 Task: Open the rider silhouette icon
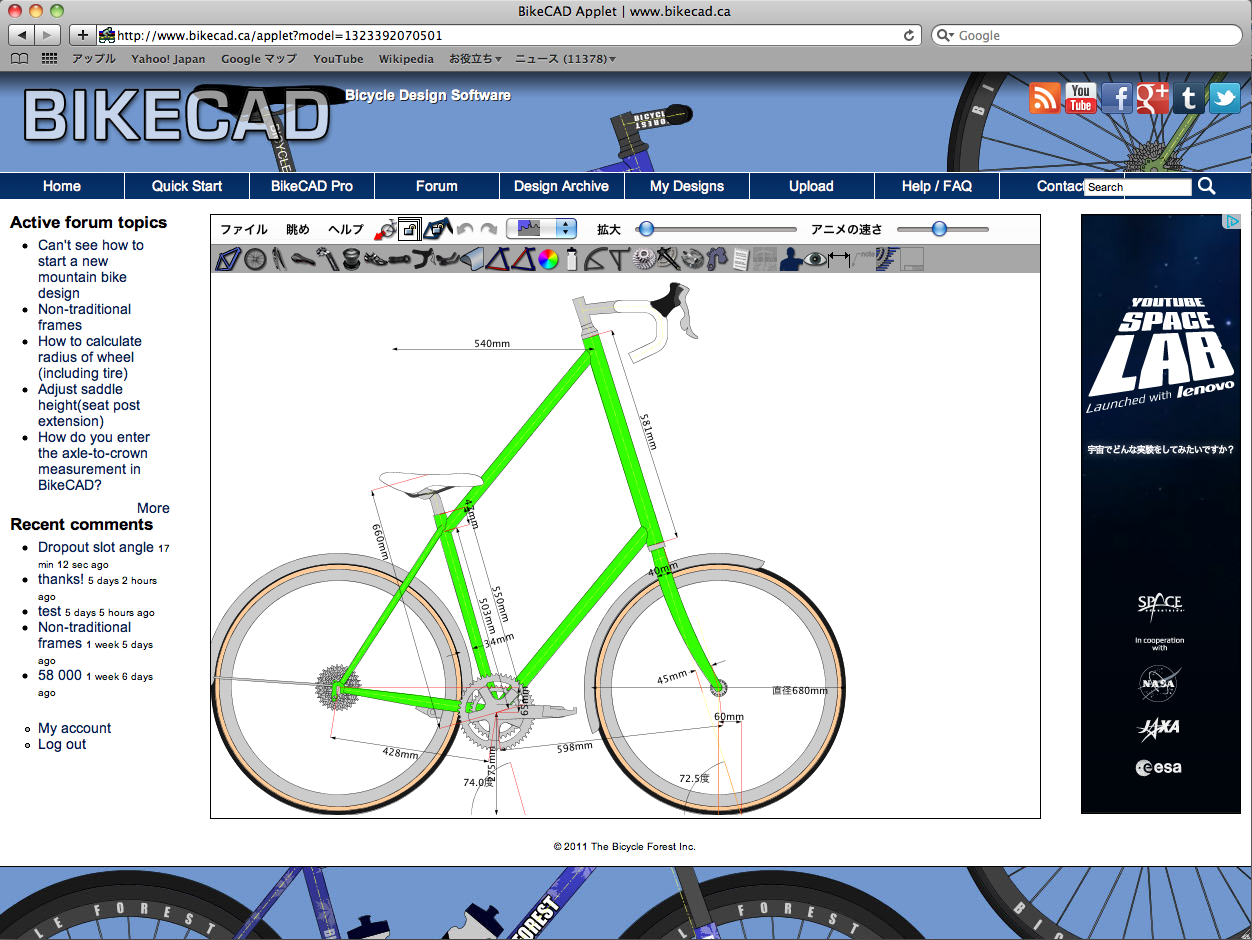791,259
